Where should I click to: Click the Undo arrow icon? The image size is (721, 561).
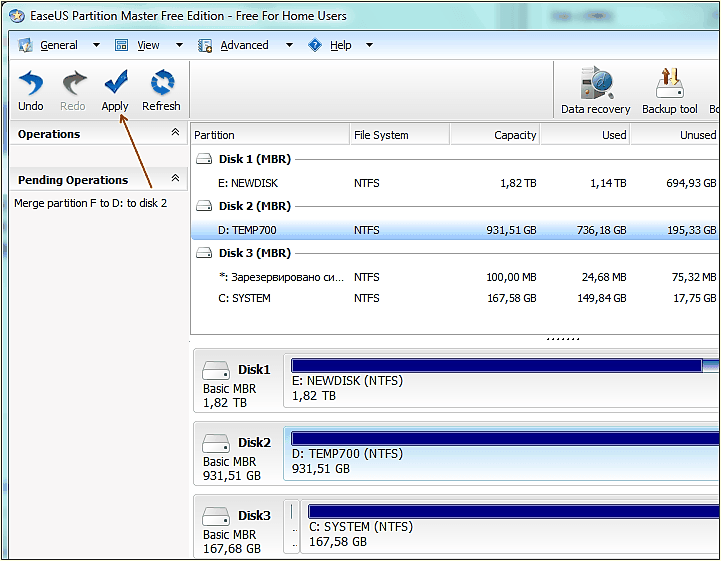[x=31, y=83]
